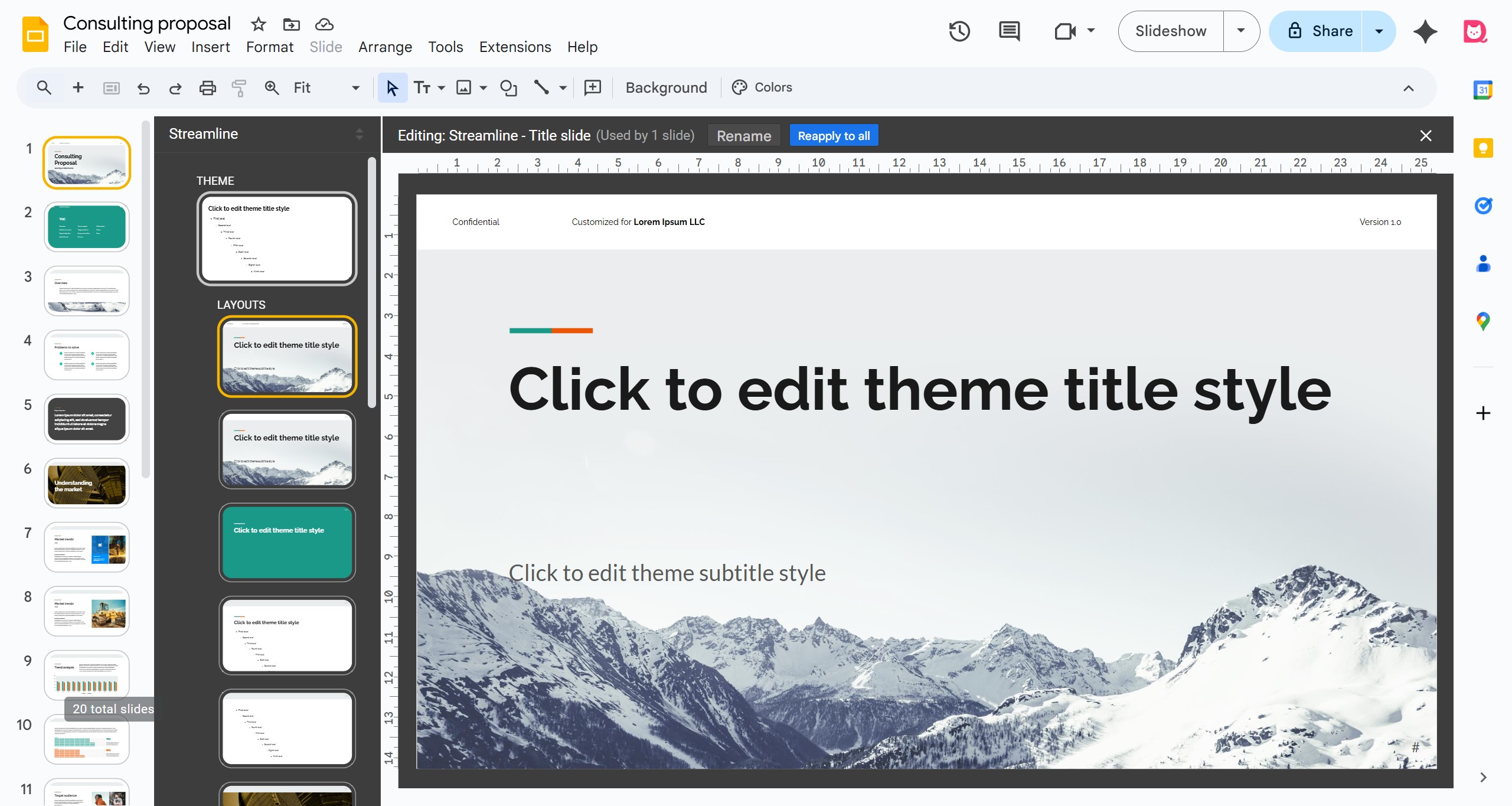The width and height of the screenshot is (1512, 806).
Task: Open the video call dropdown arrow
Action: coord(1091,30)
